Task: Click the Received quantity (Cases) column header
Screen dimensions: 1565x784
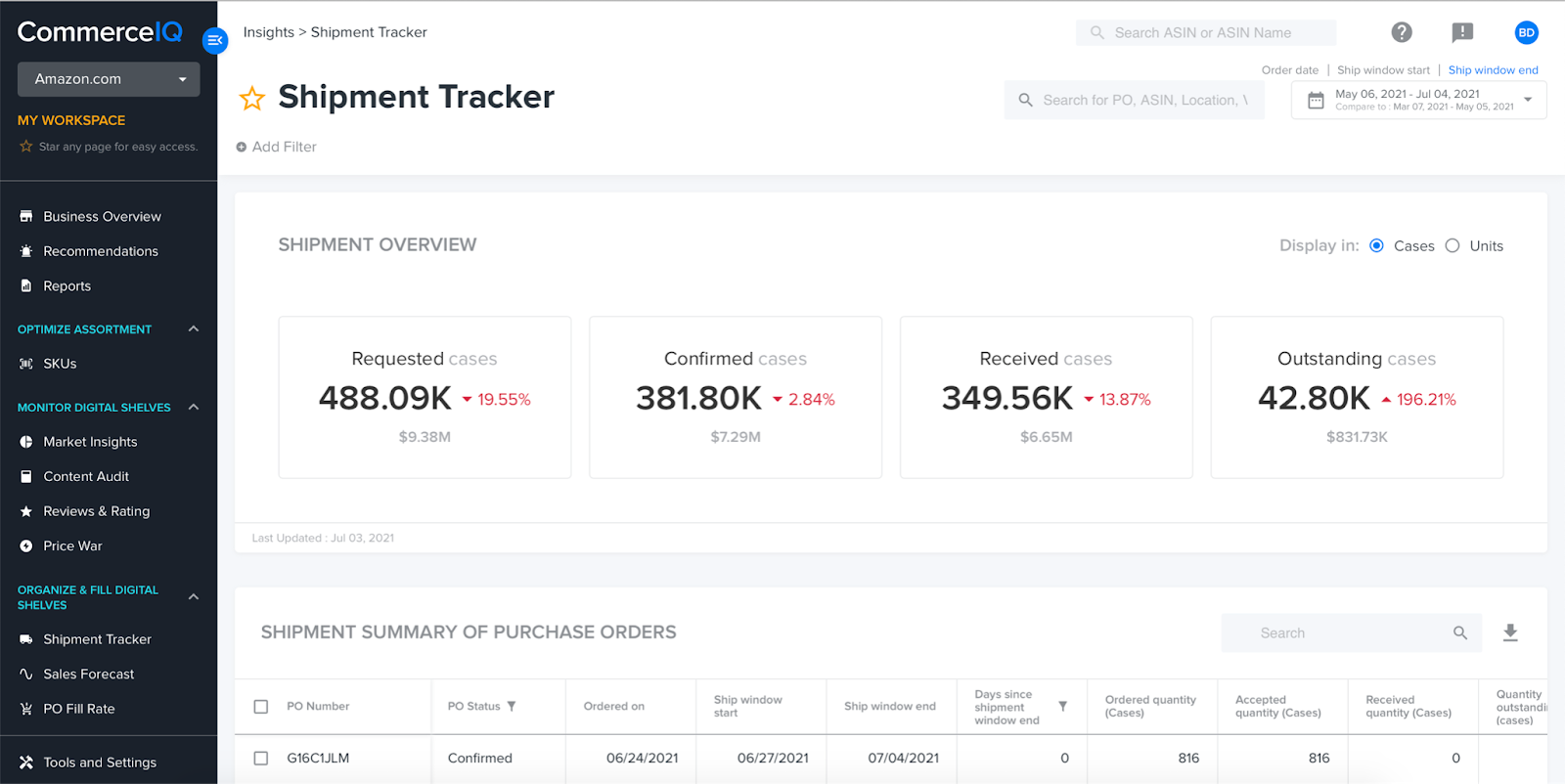Action: tap(1408, 706)
